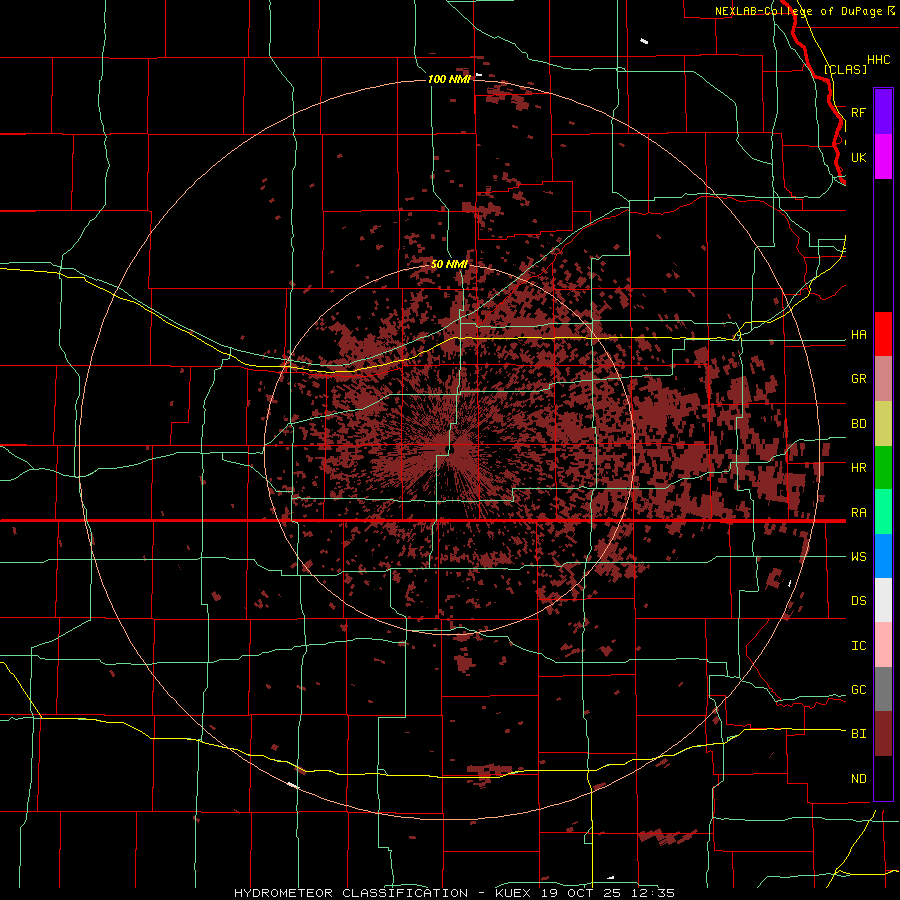Viewport: 900px width, 900px height.
Task: Click the GR legend label
Action: [858, 378]
